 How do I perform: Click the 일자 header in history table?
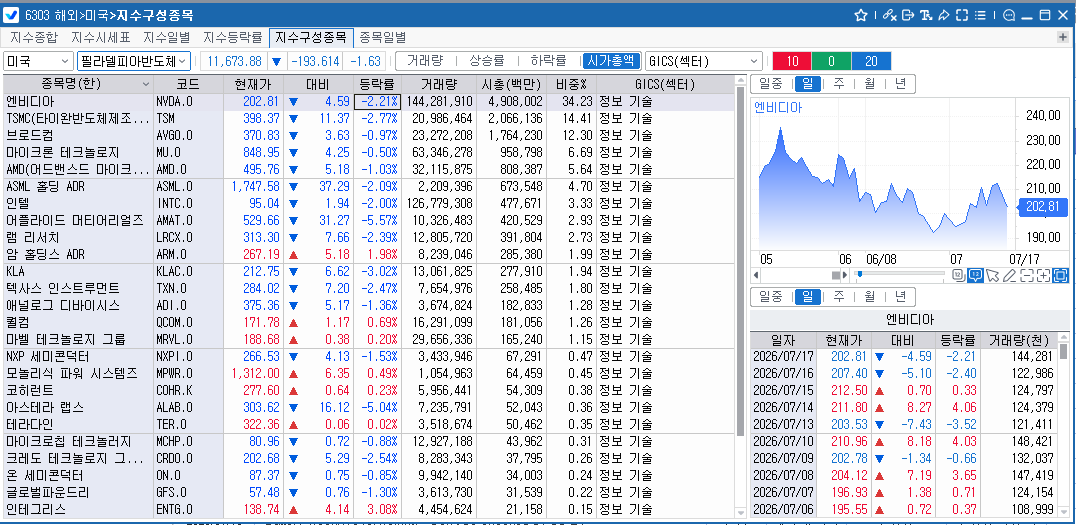tap(782, 340)
